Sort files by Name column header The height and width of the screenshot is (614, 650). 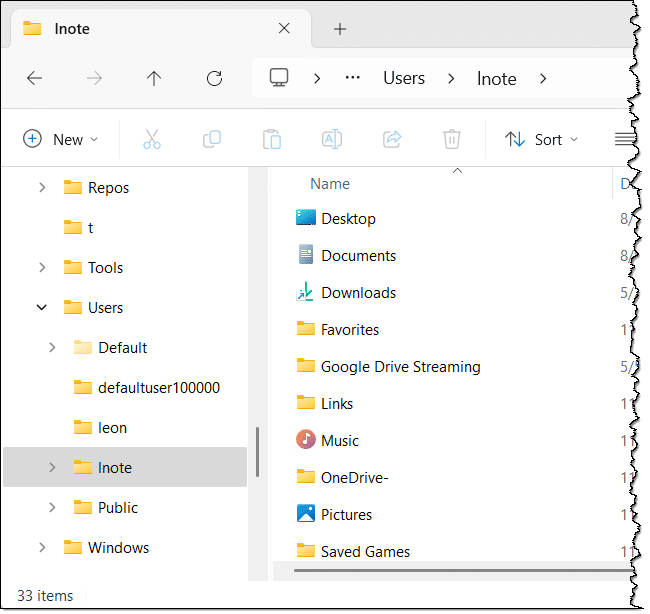330,184
